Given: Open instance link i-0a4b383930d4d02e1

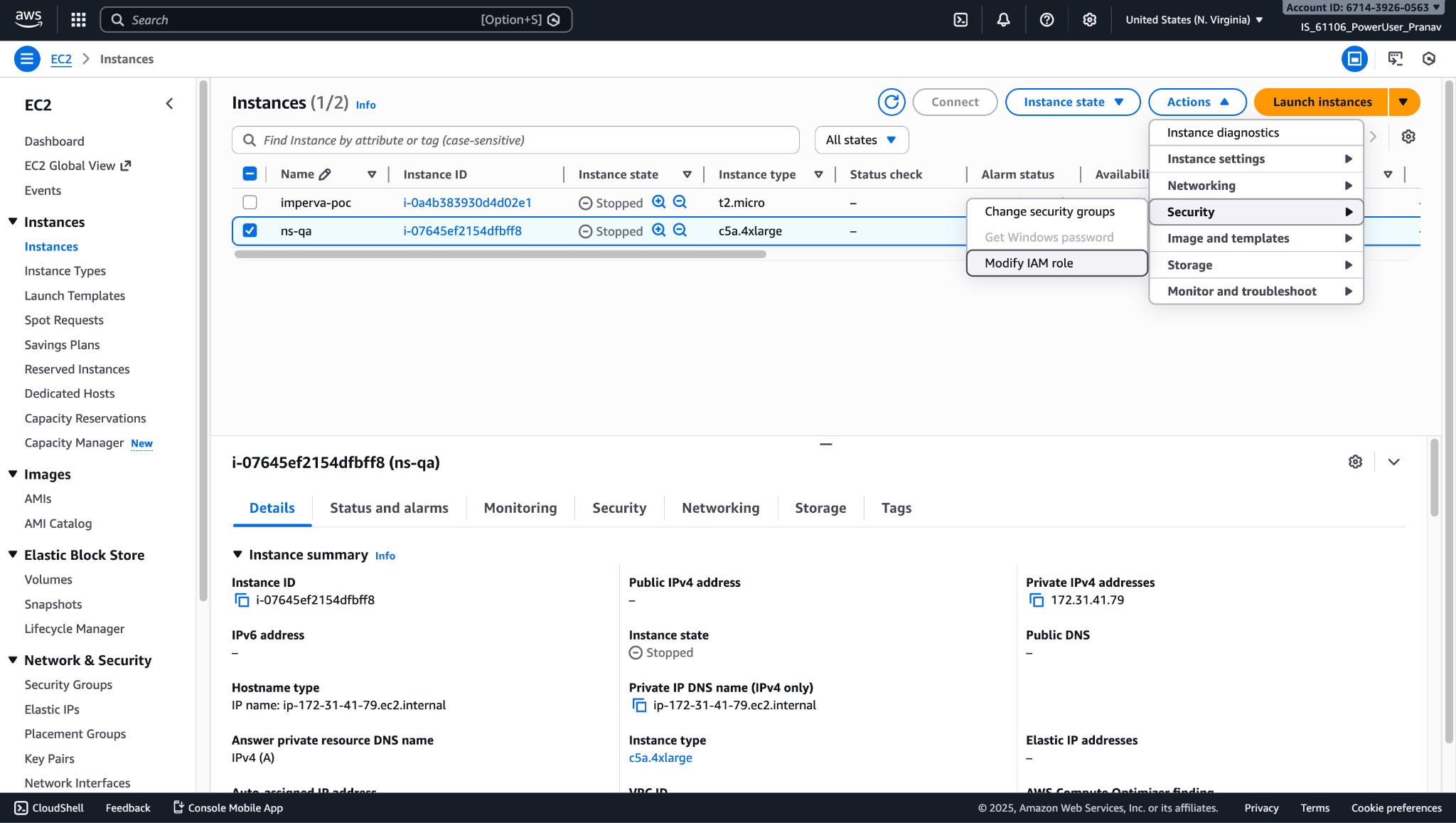Looking at the screenshot, I should coord(467,203).
